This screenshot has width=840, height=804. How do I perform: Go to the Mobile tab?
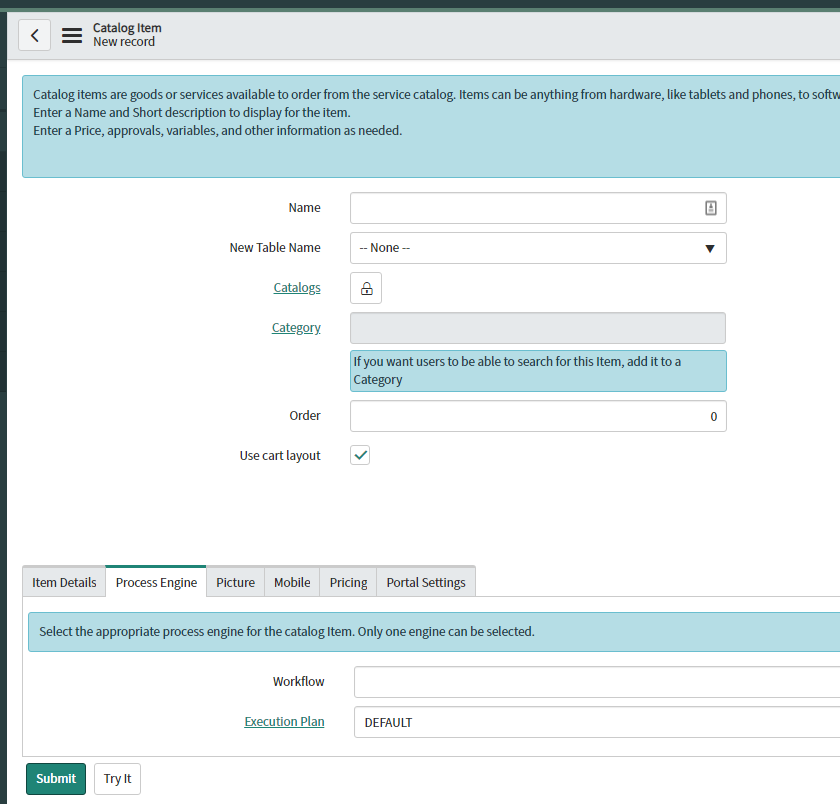click(x=292, y=582)
